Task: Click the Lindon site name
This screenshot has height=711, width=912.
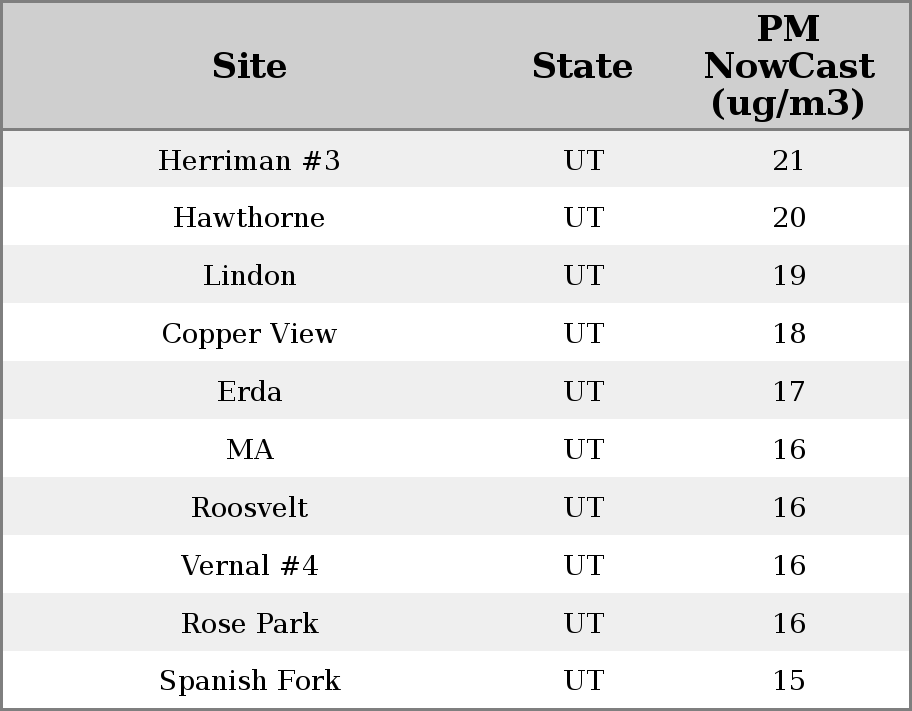Action: point(249,276)
